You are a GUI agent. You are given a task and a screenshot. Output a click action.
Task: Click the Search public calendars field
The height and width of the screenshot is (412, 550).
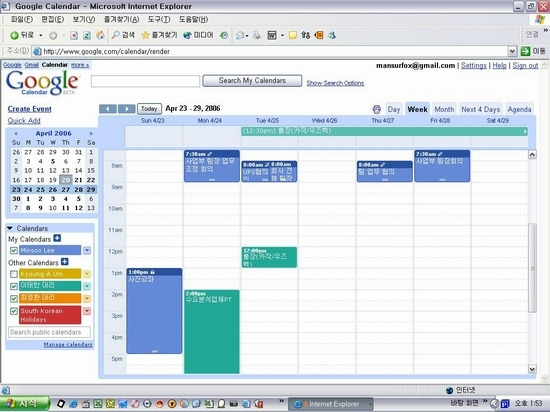click(49, 332)
